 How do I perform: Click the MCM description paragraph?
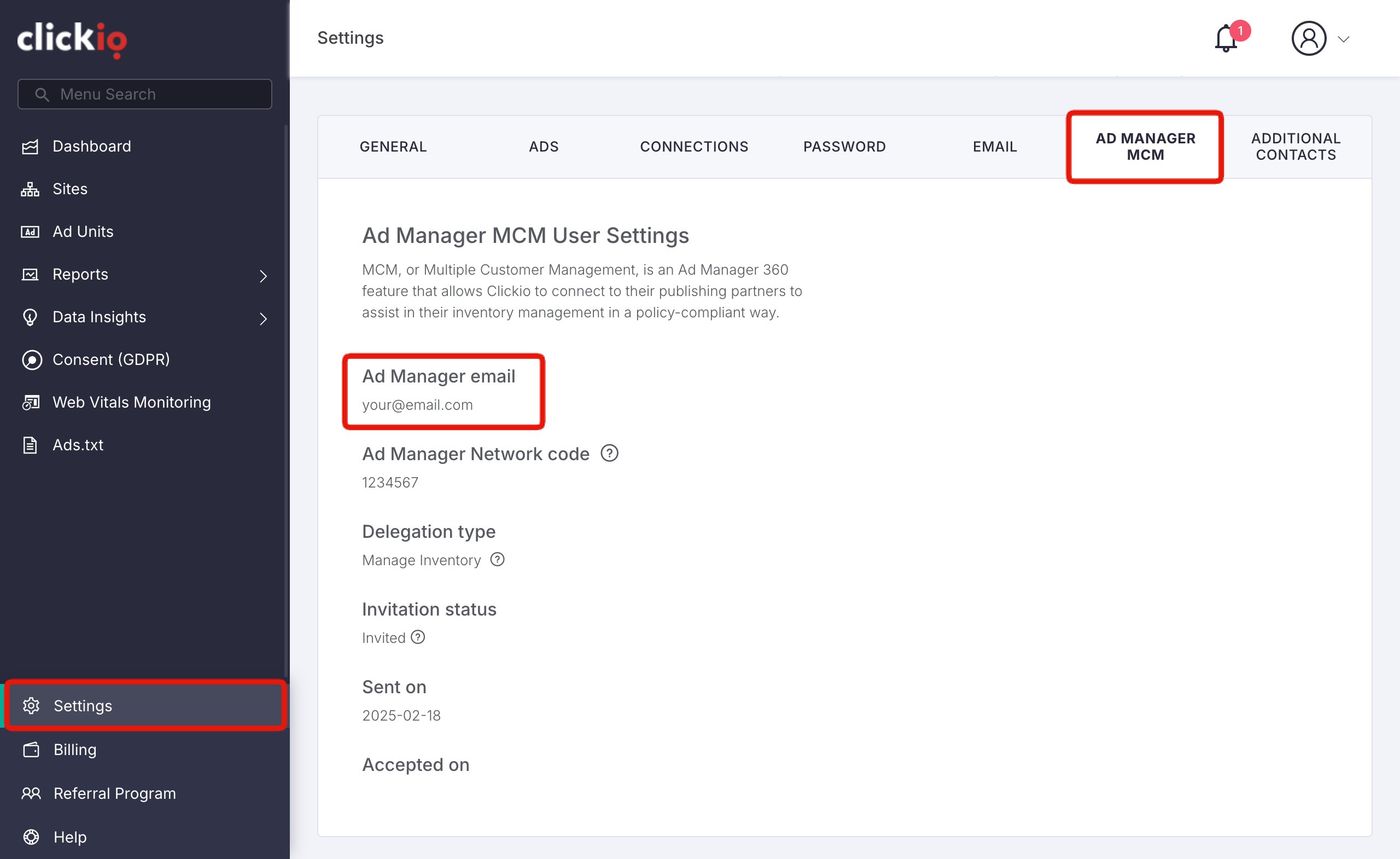[582, 291]
